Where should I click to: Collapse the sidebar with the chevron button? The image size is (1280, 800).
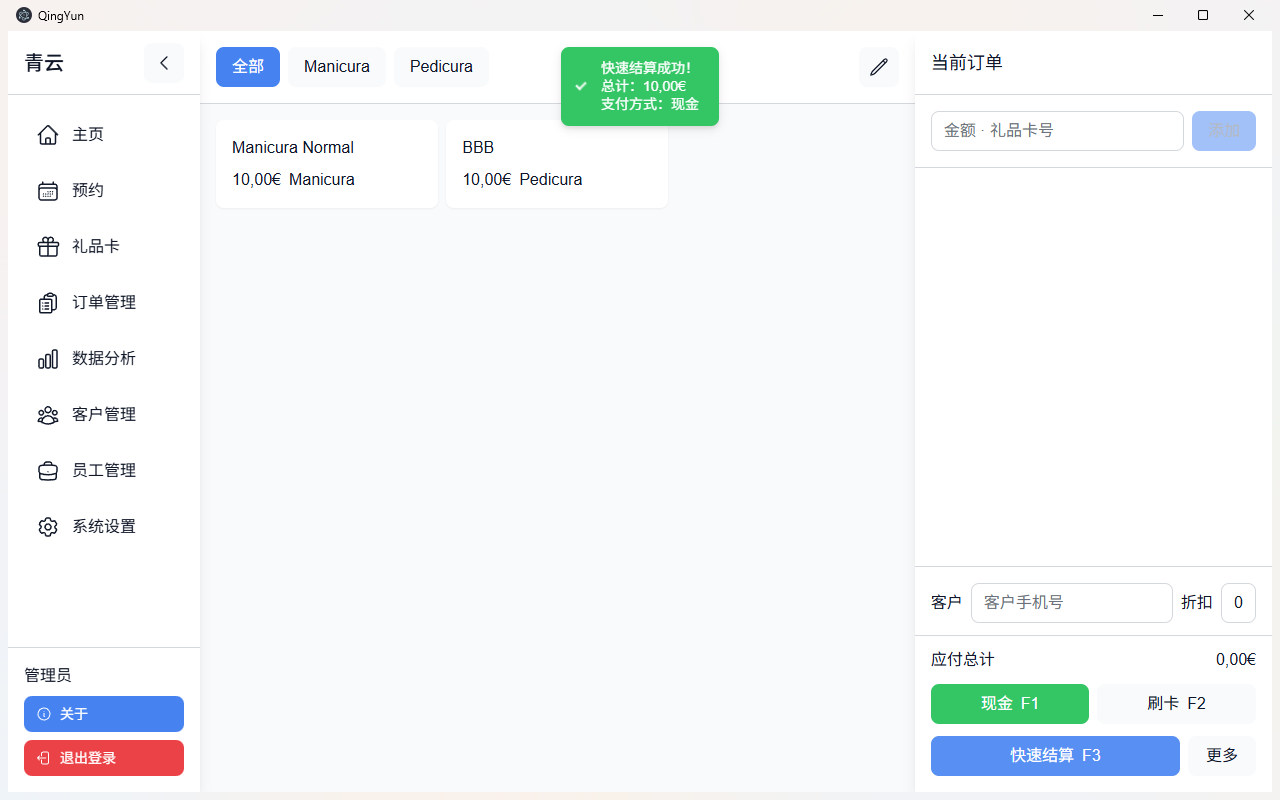point(164,63)
